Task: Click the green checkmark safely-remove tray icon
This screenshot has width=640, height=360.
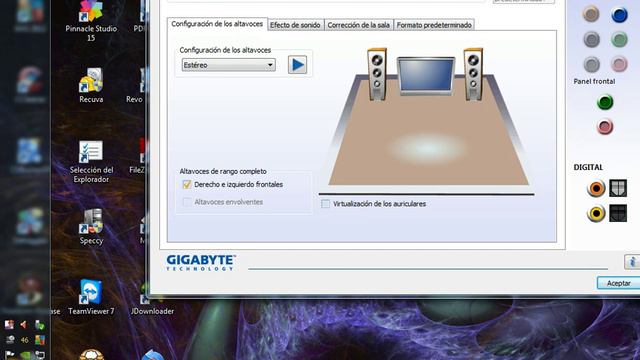Action: [40, 325]
